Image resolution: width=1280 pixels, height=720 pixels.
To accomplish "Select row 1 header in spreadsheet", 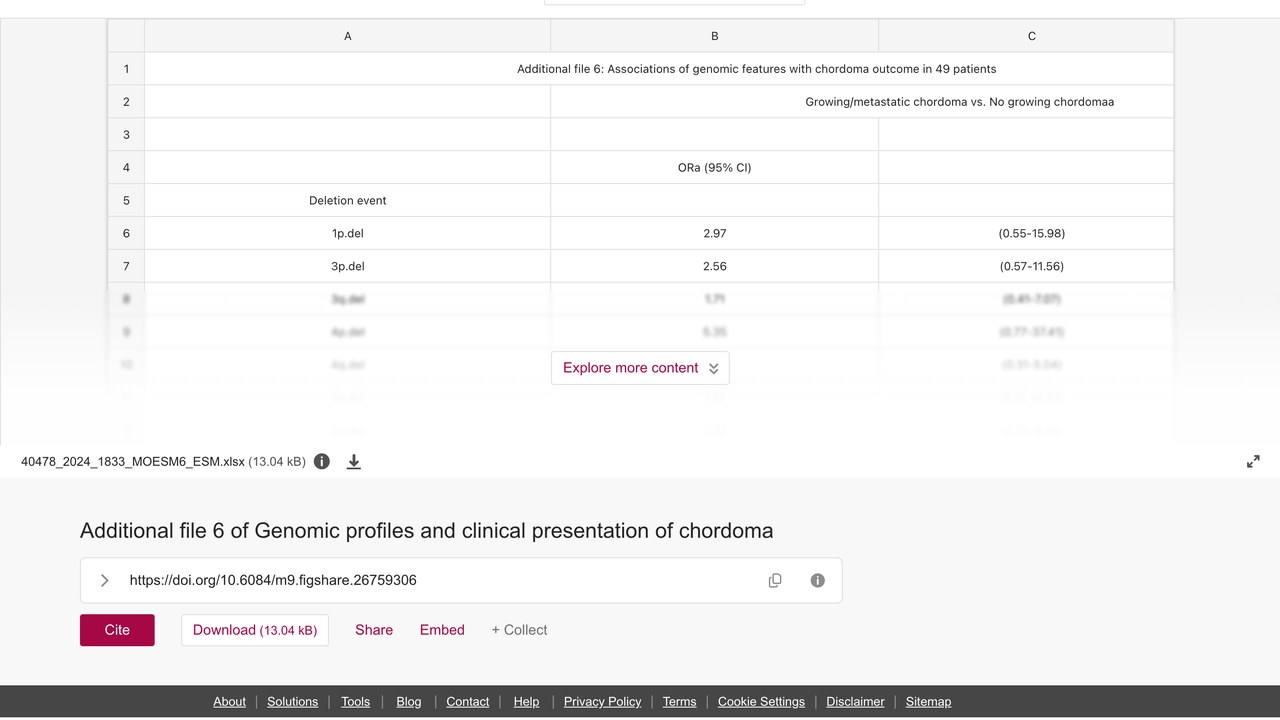I will click(x=127, y=69).
